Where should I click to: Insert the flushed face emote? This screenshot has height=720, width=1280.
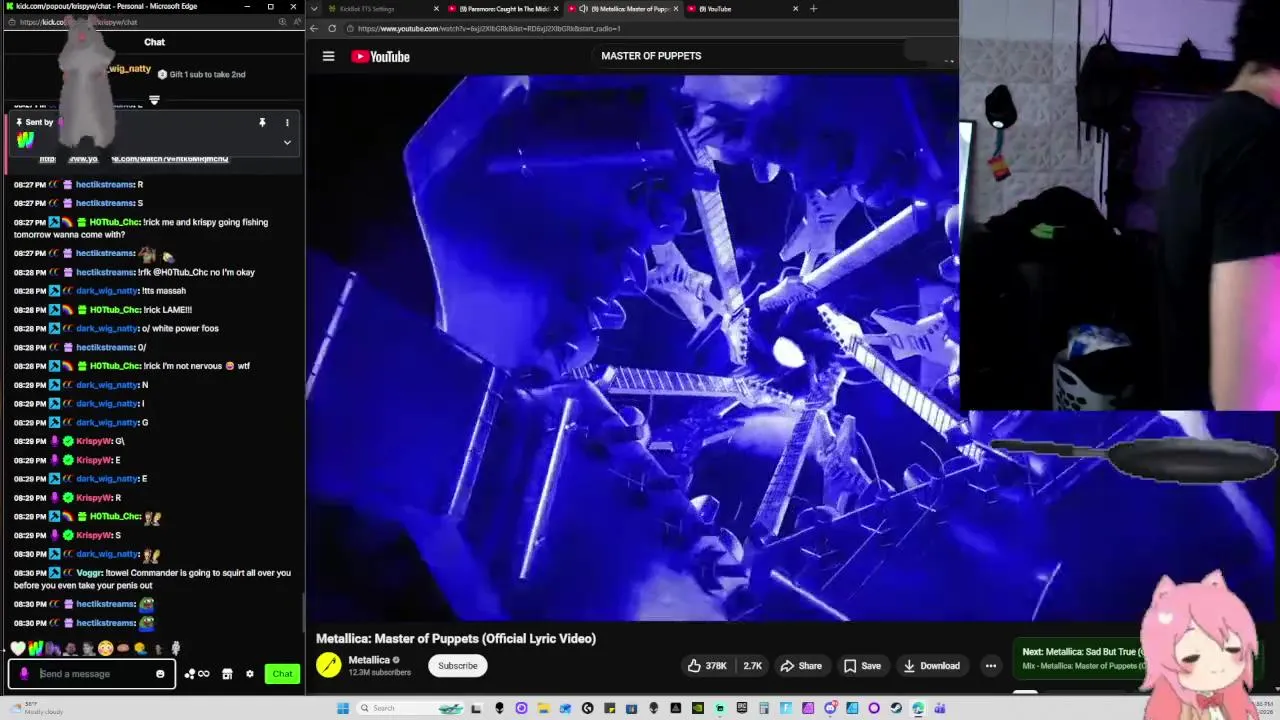[105, 649]
